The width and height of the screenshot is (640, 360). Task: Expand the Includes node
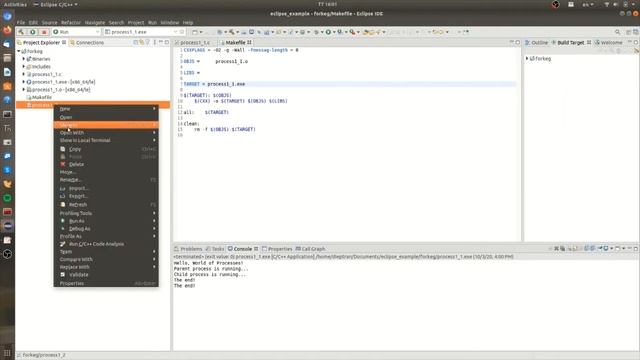(24, 67)
